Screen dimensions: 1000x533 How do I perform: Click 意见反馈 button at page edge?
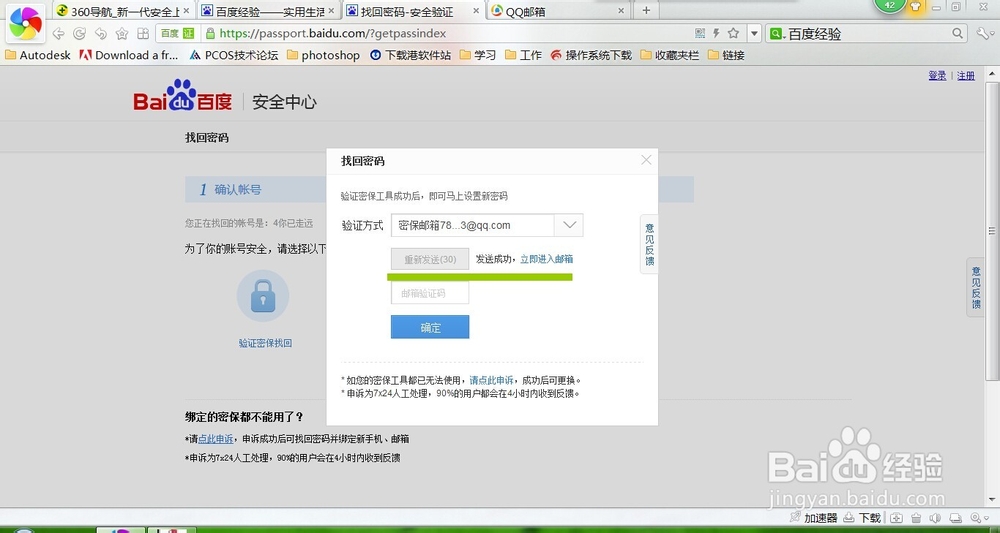(976, 288)
